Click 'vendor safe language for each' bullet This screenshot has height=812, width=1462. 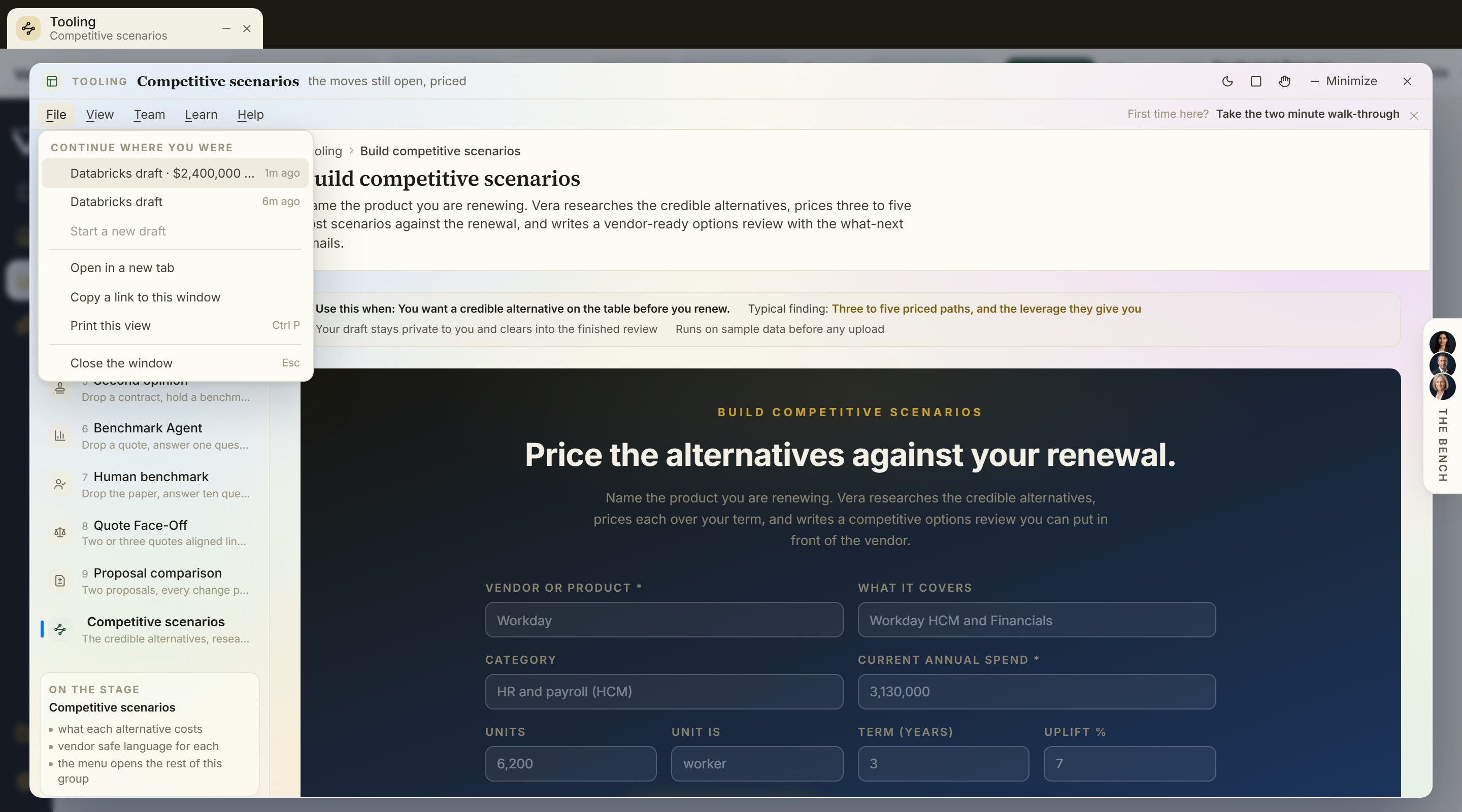(x=138, y=746)
